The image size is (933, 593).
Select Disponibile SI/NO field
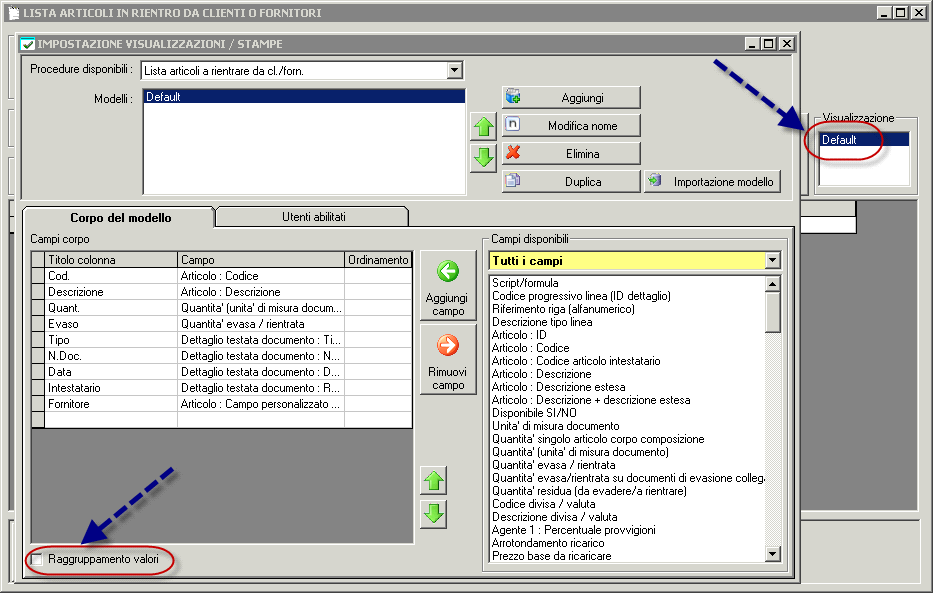click(x=534, y=413)
